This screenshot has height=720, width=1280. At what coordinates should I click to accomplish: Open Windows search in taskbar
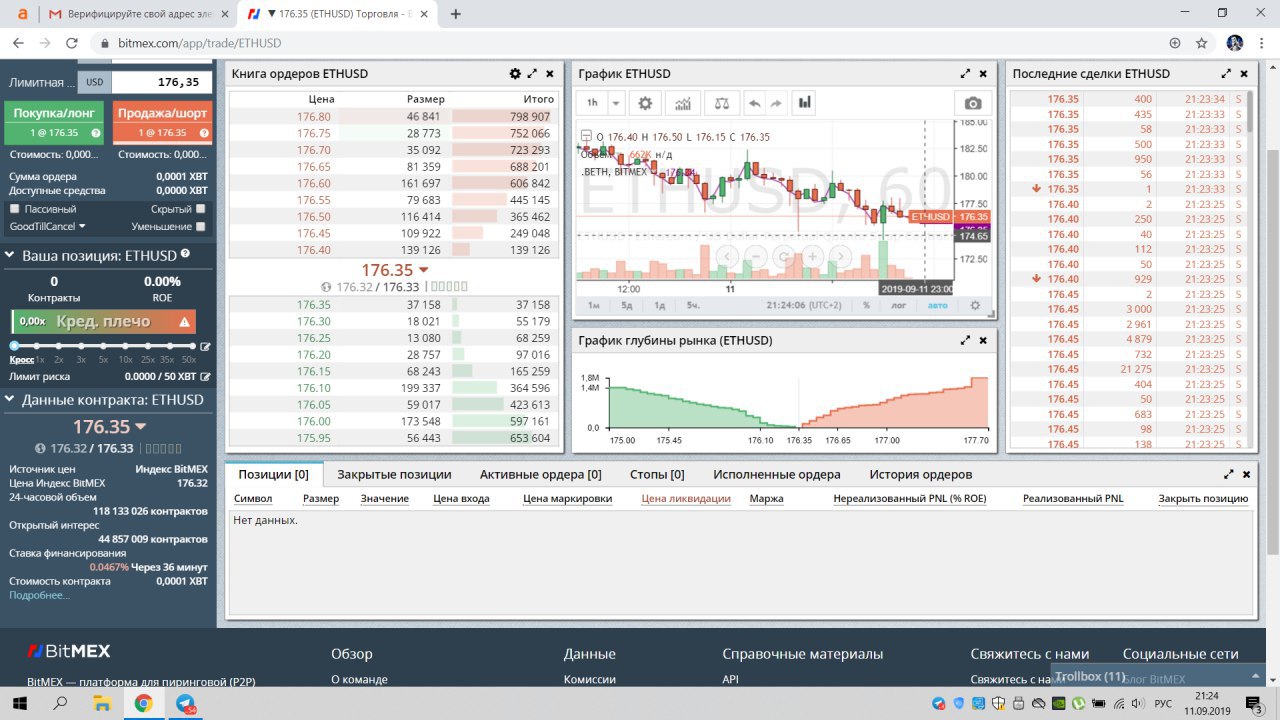point(60,704)
